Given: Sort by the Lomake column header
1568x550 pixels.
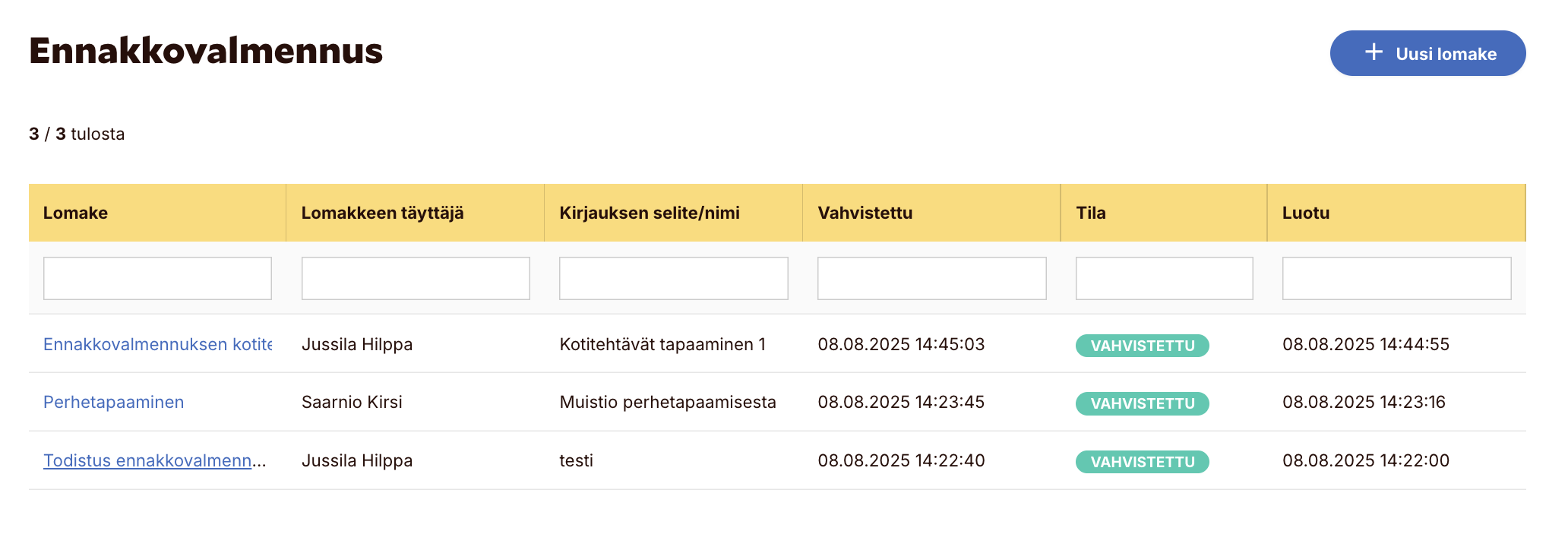Looking at the screenshot, I should [x=75, y=213].
